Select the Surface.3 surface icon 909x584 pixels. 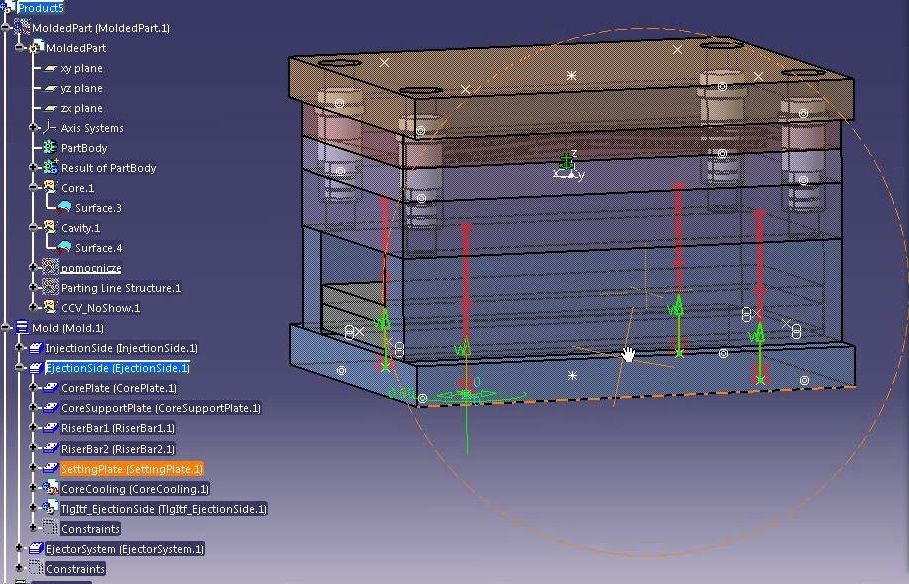pyautogui.click(x=64, y=208)
